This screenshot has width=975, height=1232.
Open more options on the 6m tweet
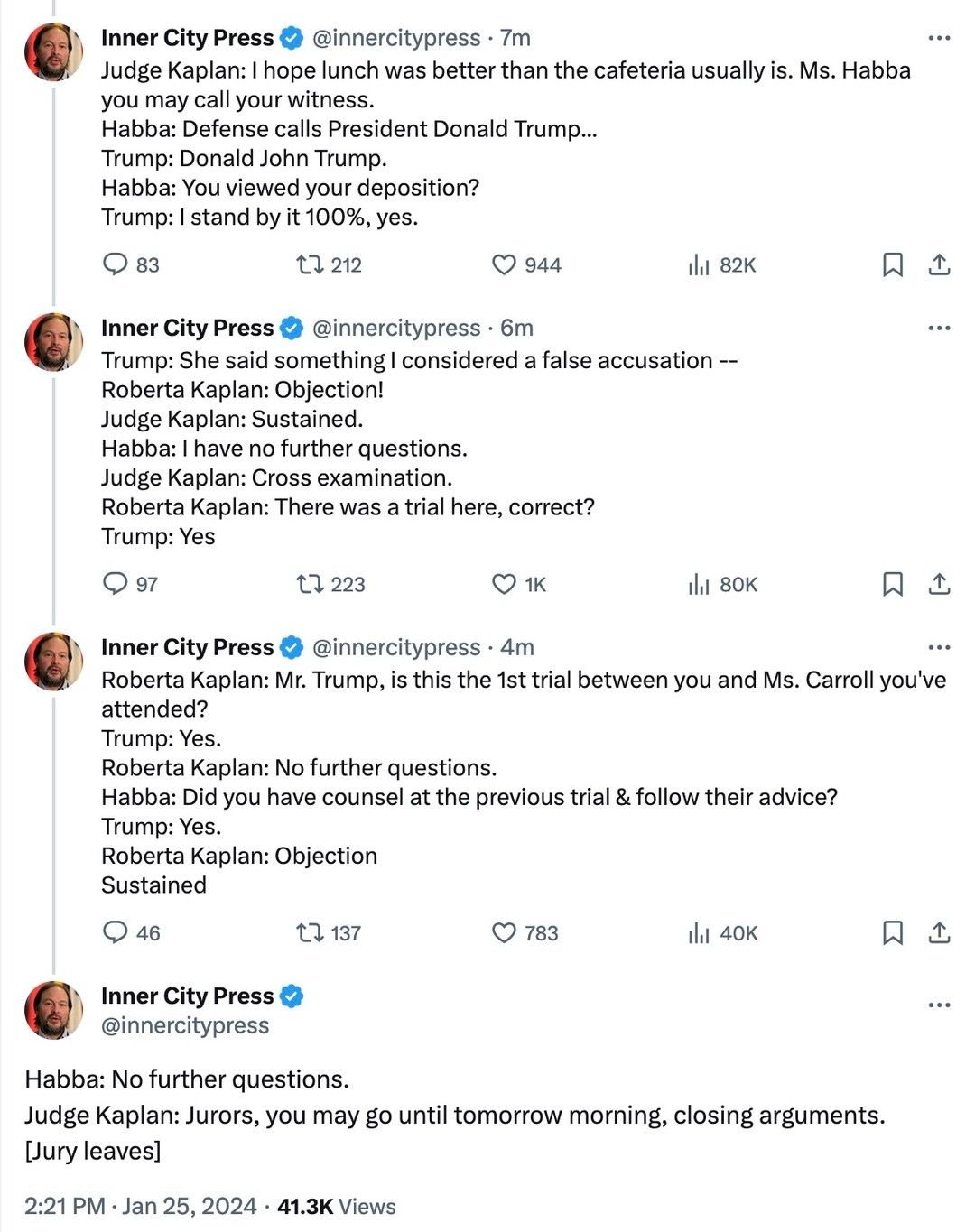[940, 328]
